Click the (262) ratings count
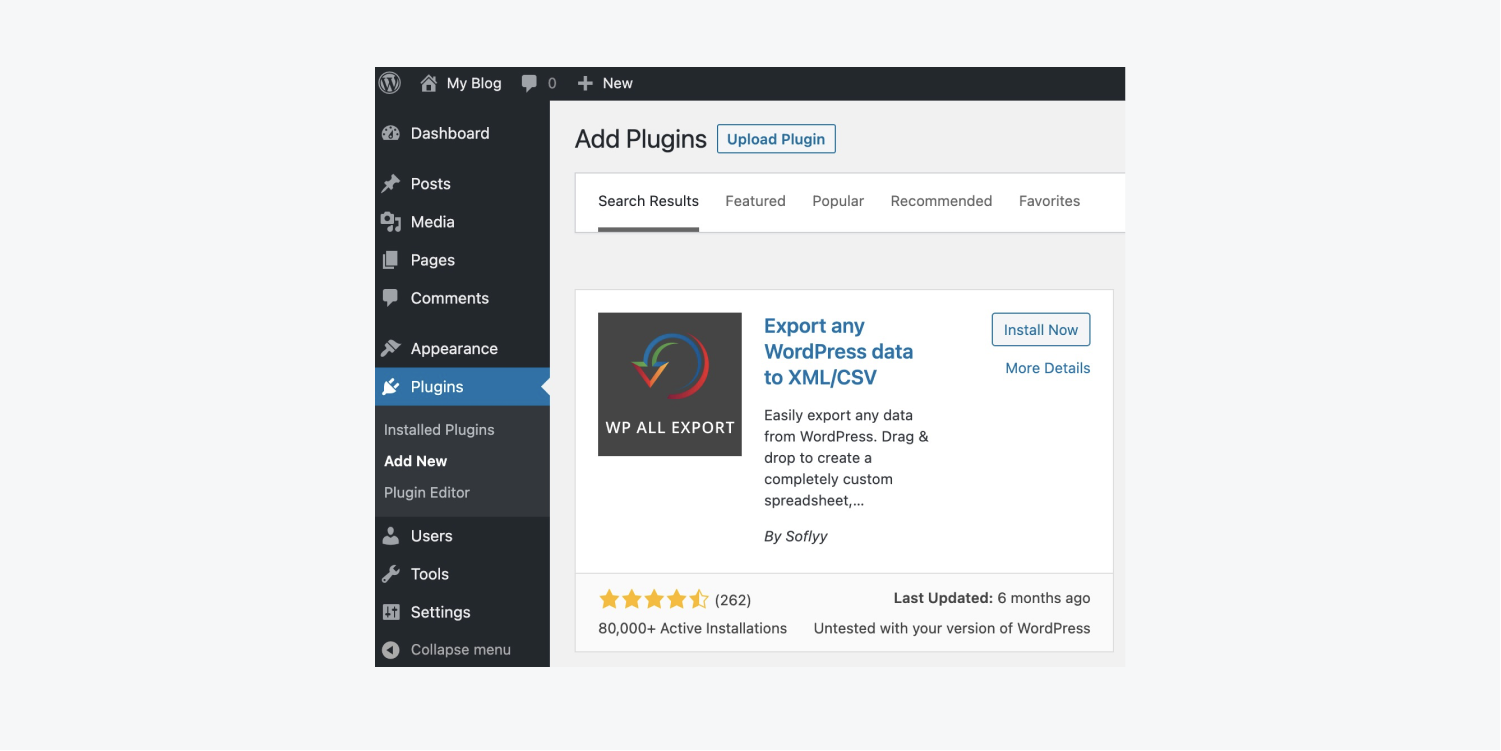Screen dimensions: 1501x751 [x=733, y=600]
